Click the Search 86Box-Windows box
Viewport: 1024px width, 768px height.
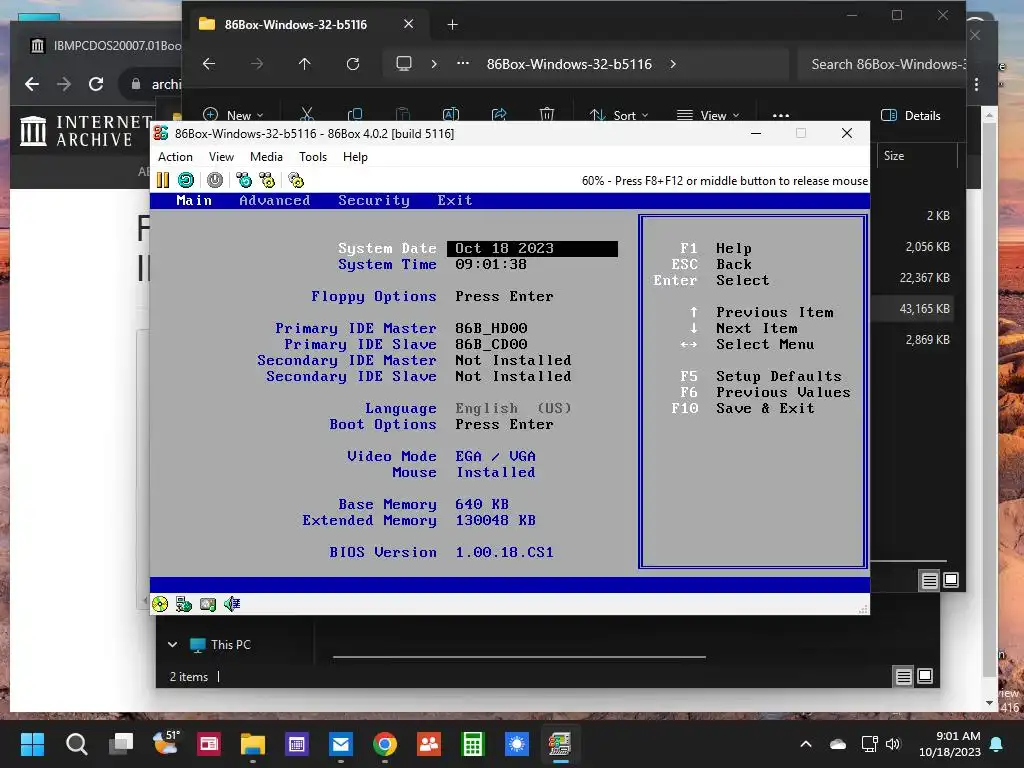[x=882, y=64]
